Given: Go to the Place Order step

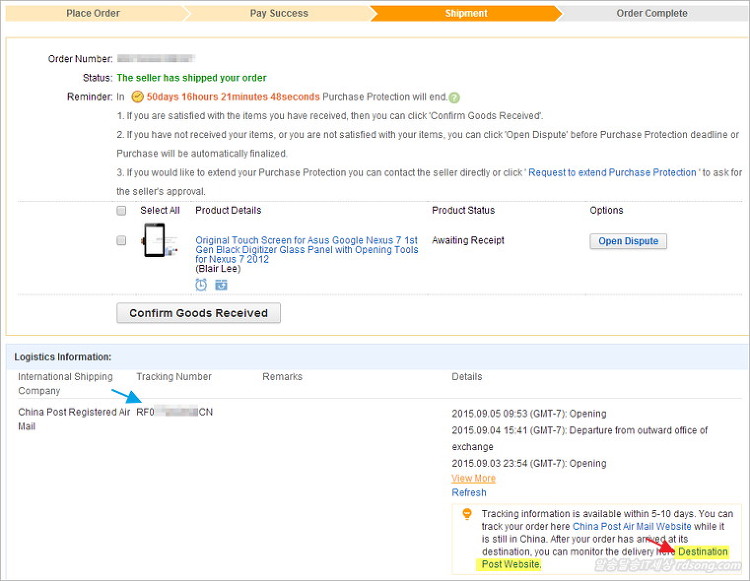Looking at the screenshot, I should click(93, 13).
